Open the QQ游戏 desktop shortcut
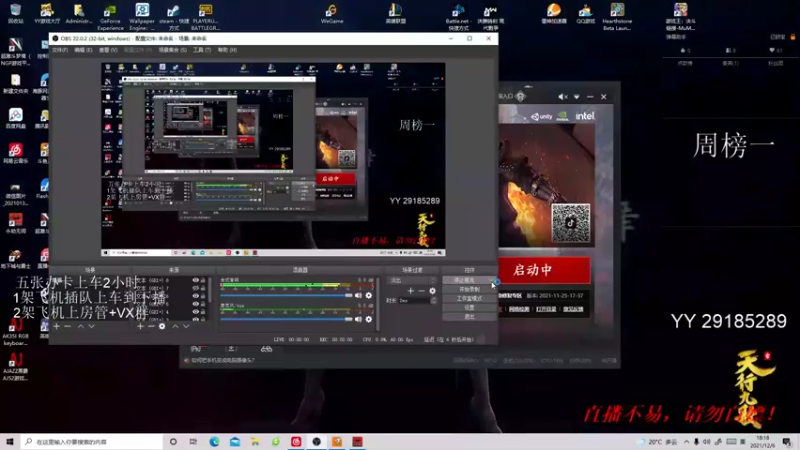 [x=585, y=14]
